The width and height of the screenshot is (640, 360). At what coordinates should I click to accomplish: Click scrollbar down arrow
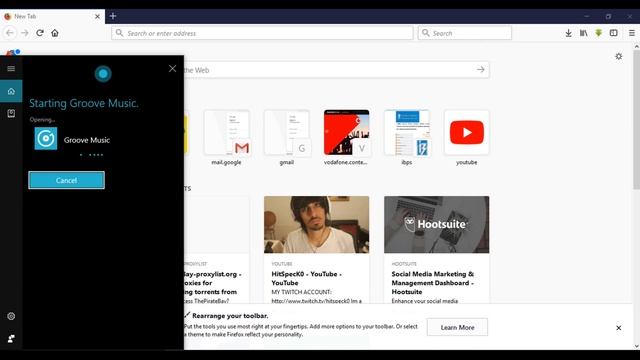point(636,346)
